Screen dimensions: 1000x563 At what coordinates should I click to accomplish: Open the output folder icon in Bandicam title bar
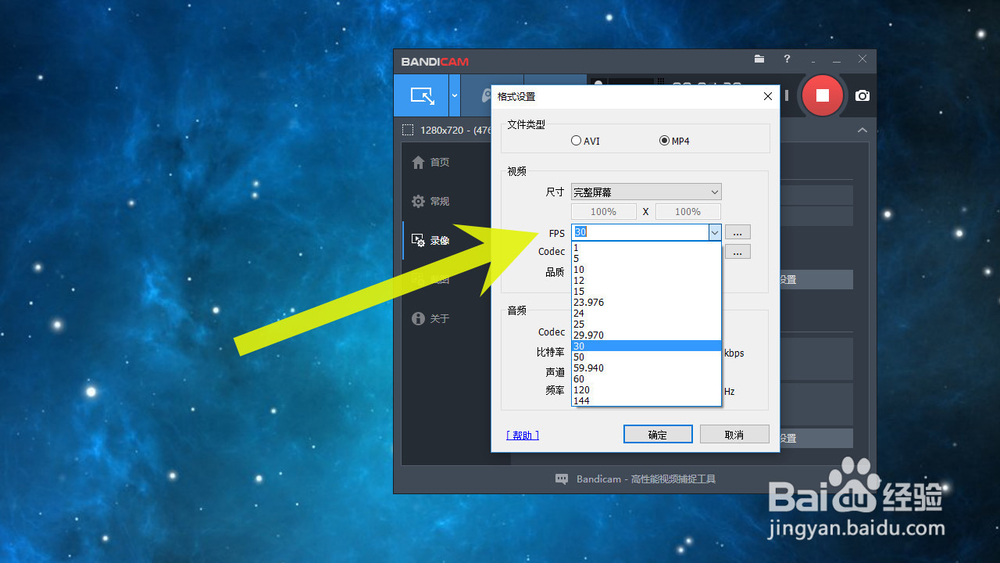click(759, 59)
